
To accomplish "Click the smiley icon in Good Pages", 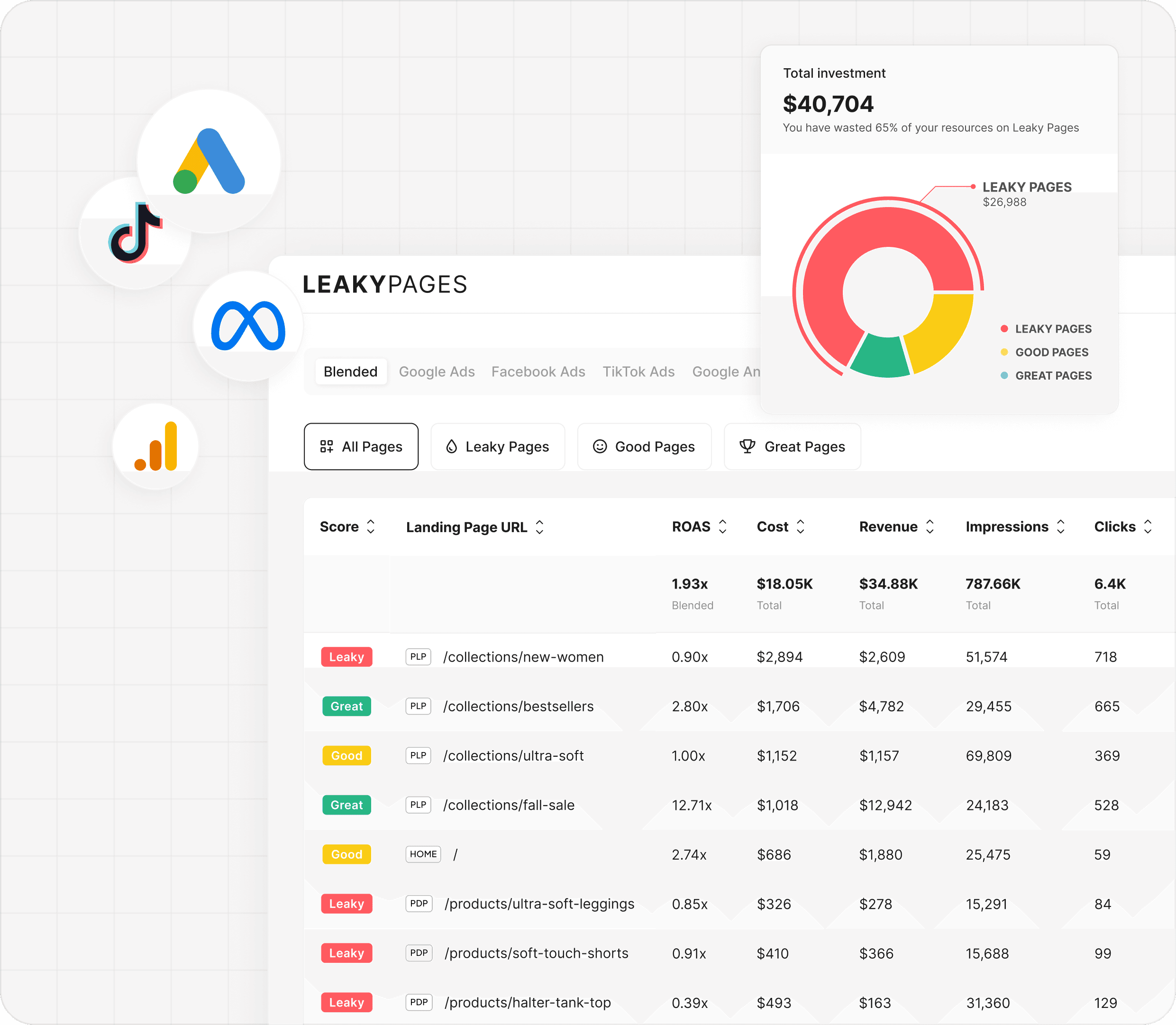I will click(600, 447).
